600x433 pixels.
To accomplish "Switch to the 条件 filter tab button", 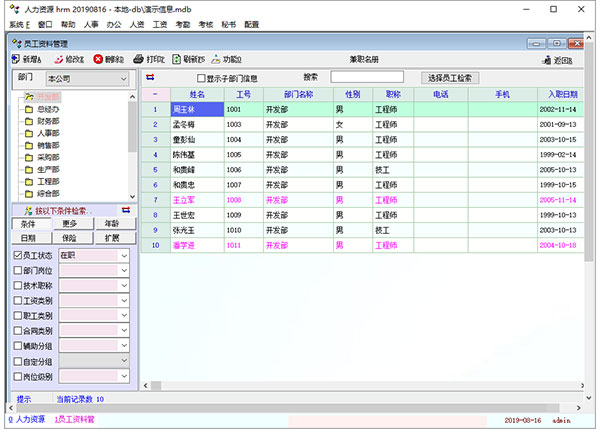I will point(31,224).
